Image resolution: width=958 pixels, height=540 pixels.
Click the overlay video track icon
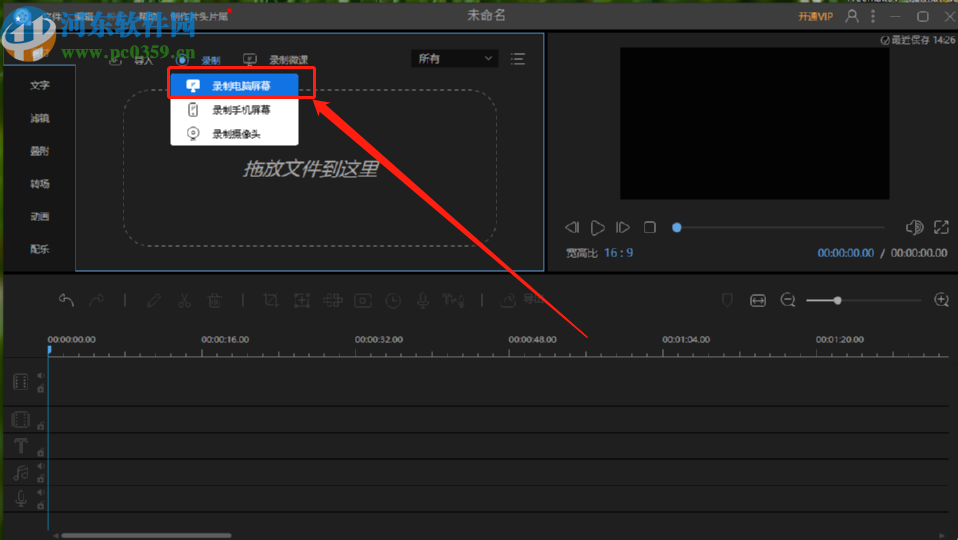tap(20, 420)
